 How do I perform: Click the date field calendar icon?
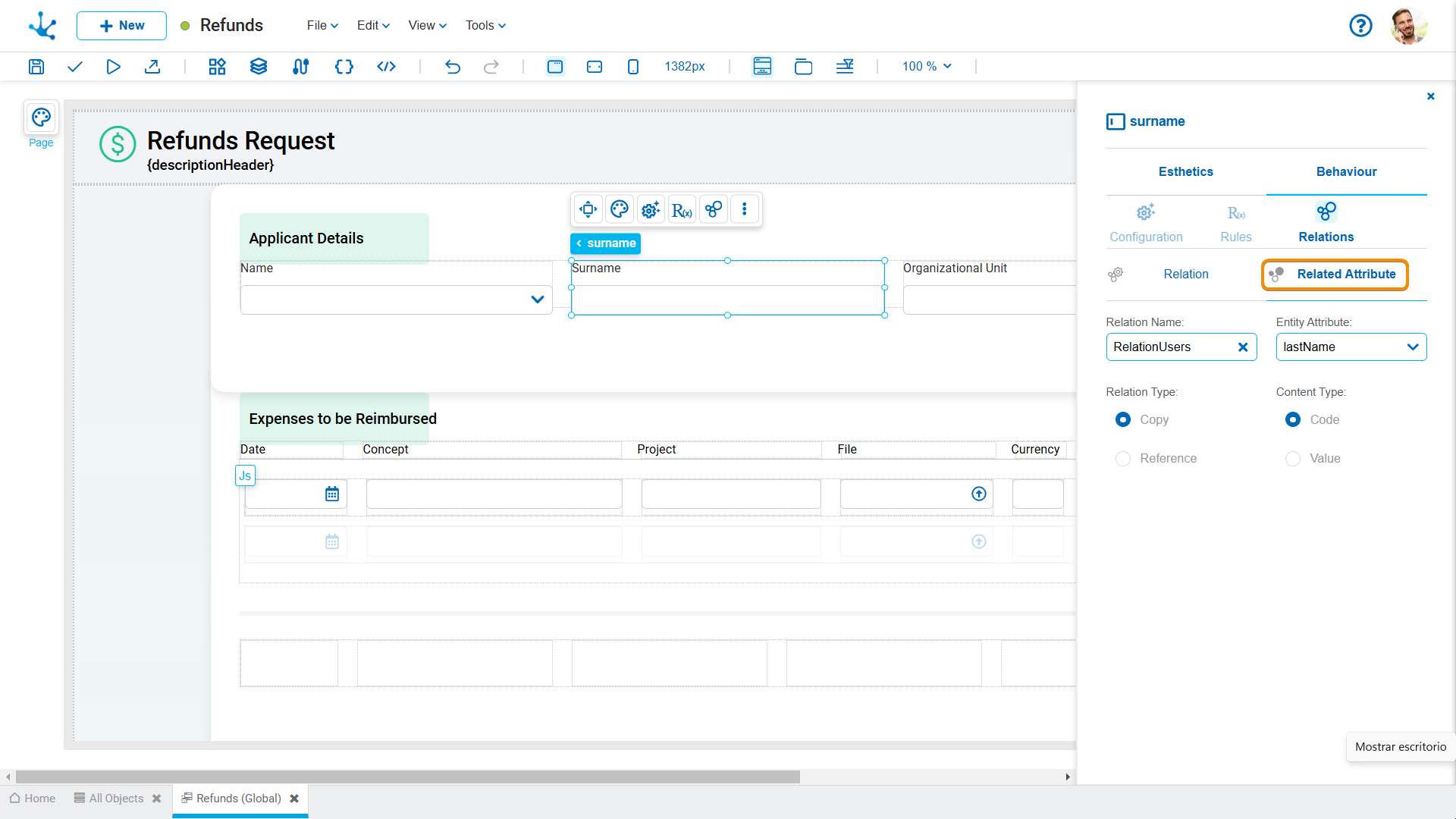(332, 494)
